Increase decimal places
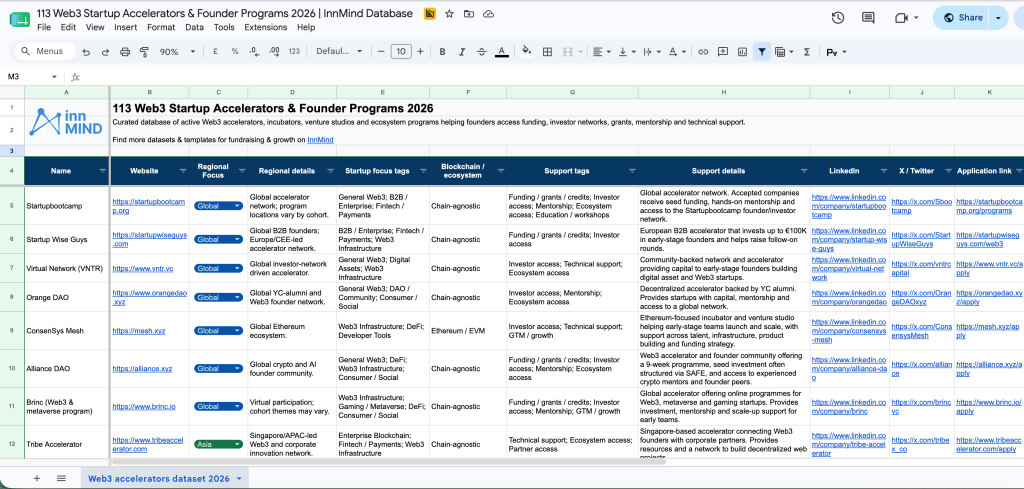 (274, 52)
